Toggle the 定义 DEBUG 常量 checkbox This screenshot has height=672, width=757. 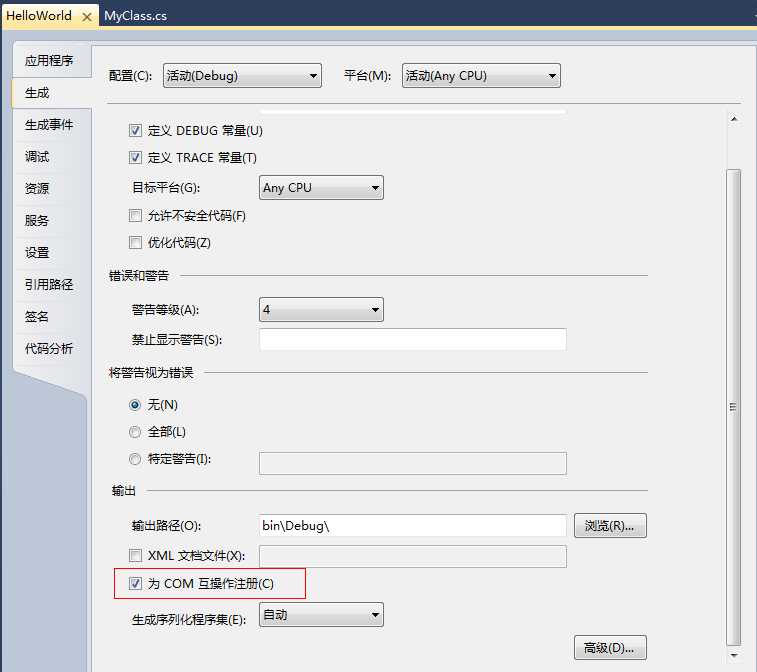tap(135, 130)
